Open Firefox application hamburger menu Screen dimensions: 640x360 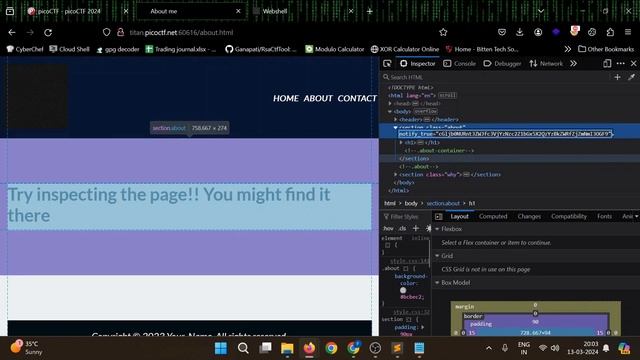(628, 32)
